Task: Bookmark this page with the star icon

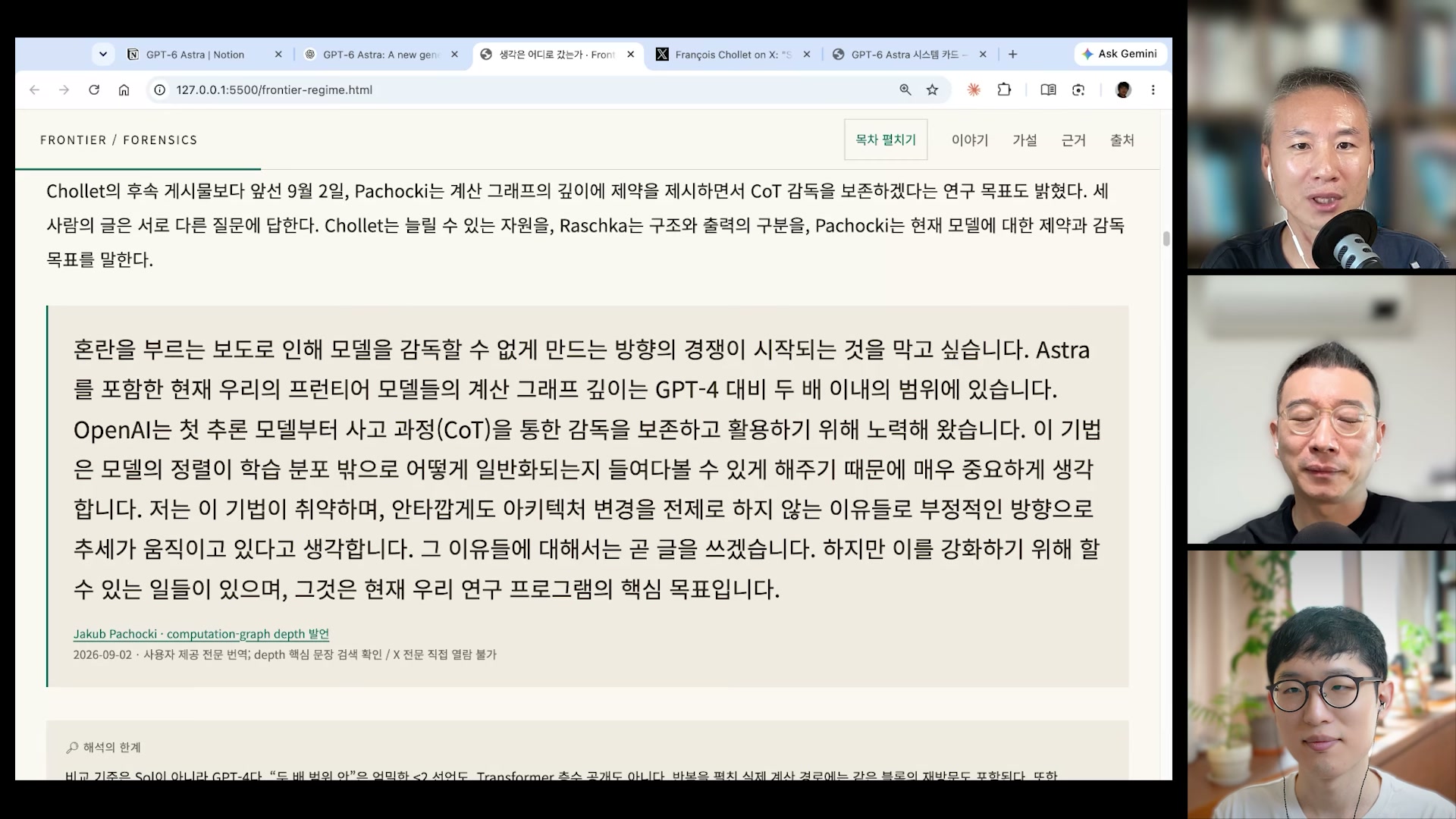Action: tap(932, 89)
